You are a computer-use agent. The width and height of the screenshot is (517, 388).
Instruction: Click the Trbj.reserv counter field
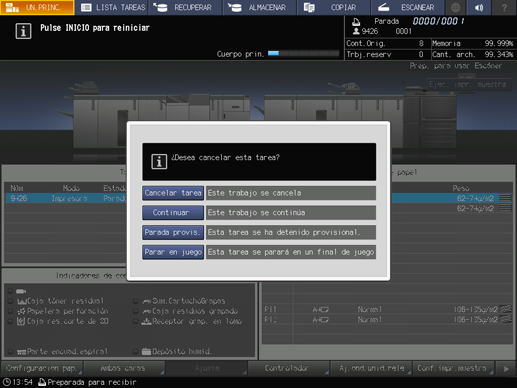388,54
